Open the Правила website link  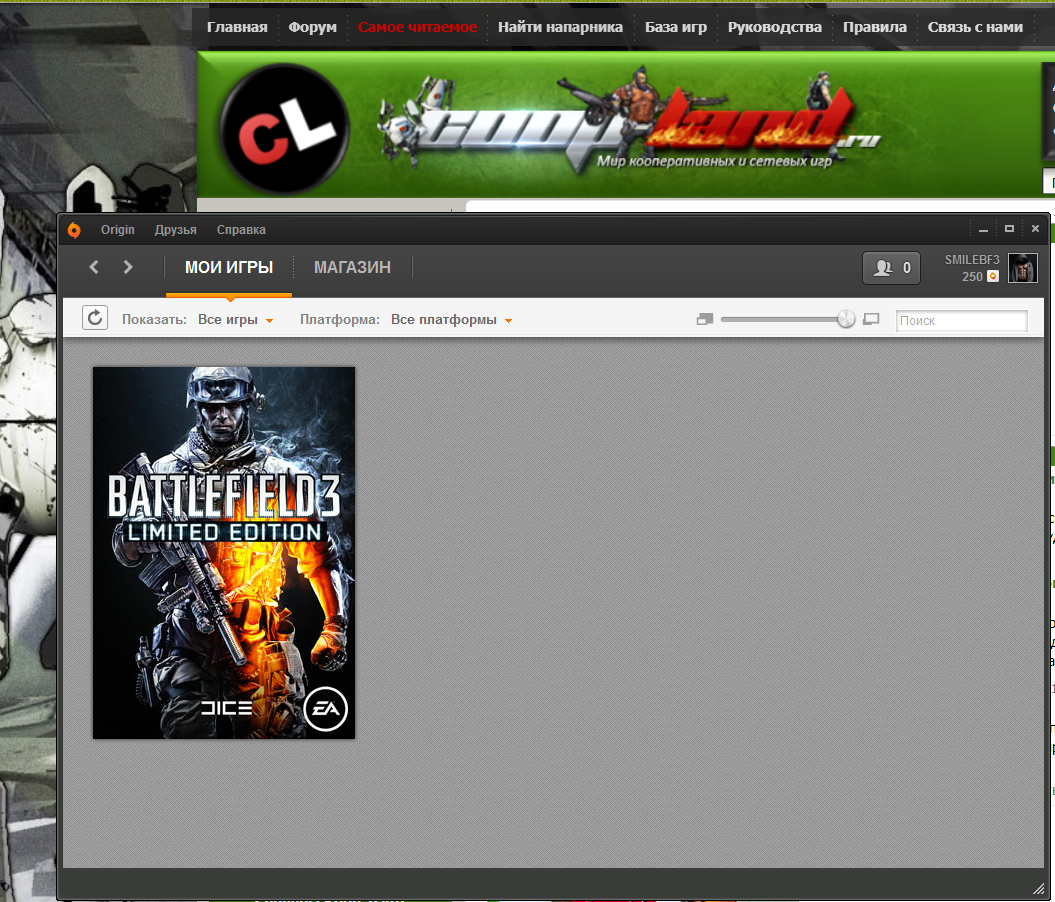pyautogui.click(x=875, y=28)
